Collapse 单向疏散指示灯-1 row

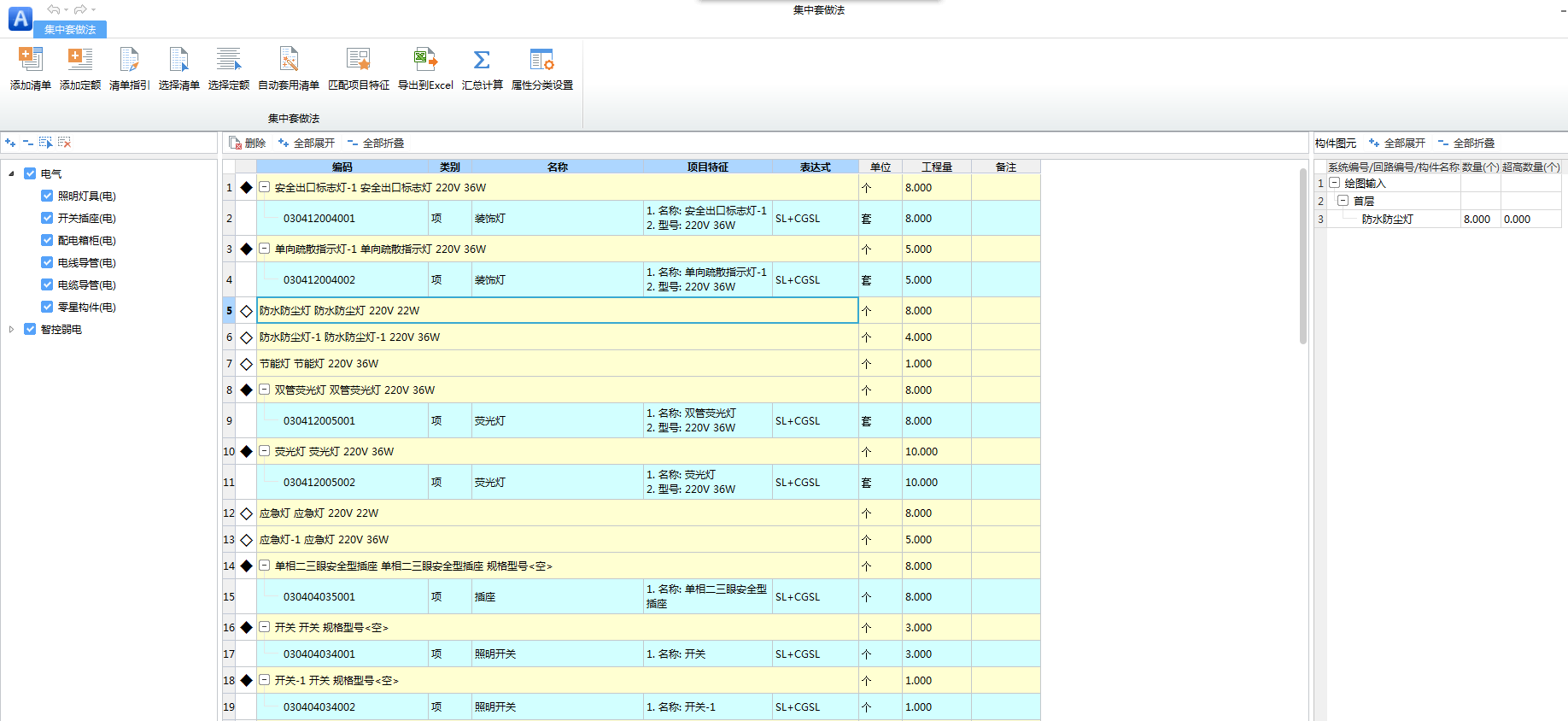point(265,249)
